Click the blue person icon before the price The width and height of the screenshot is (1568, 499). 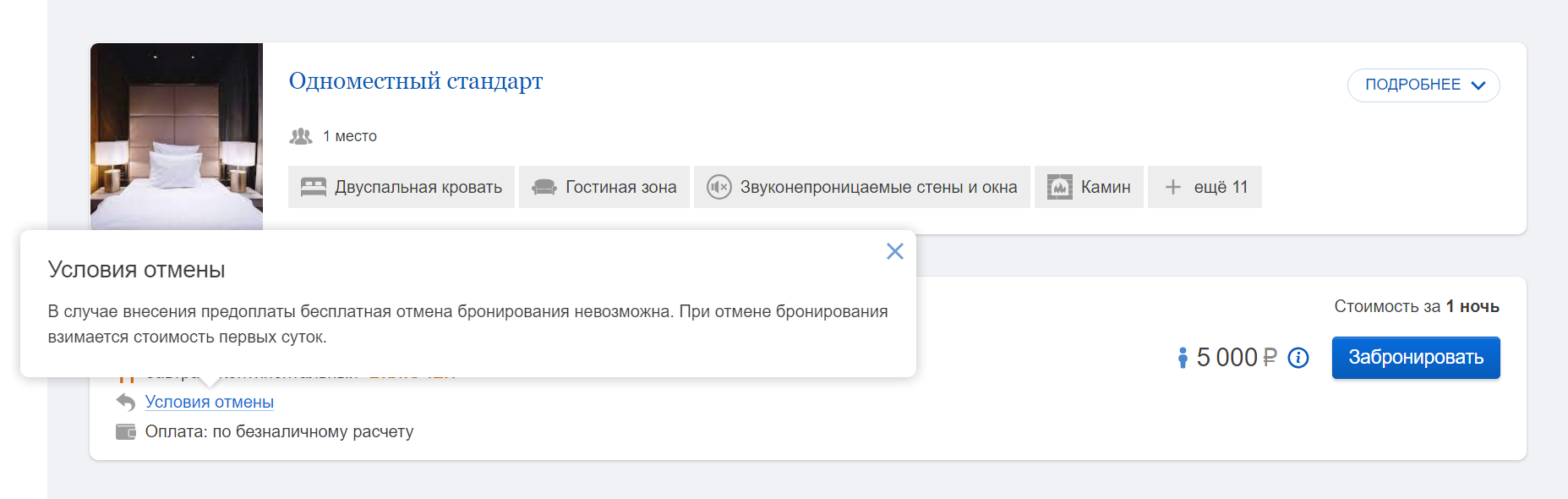click(x=1183, y=358)
